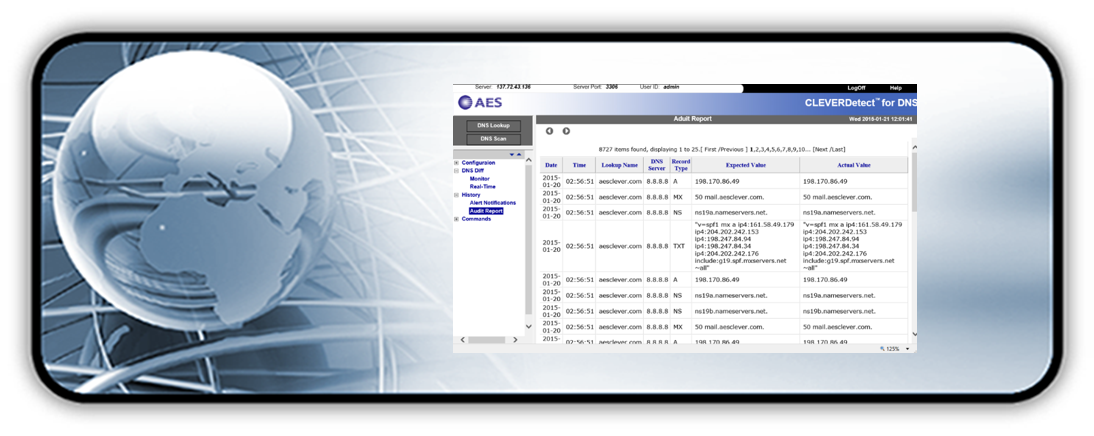Open Alert Notifications under History
The height and width of the screenshot is (436, 1094).
click(493, 202)
